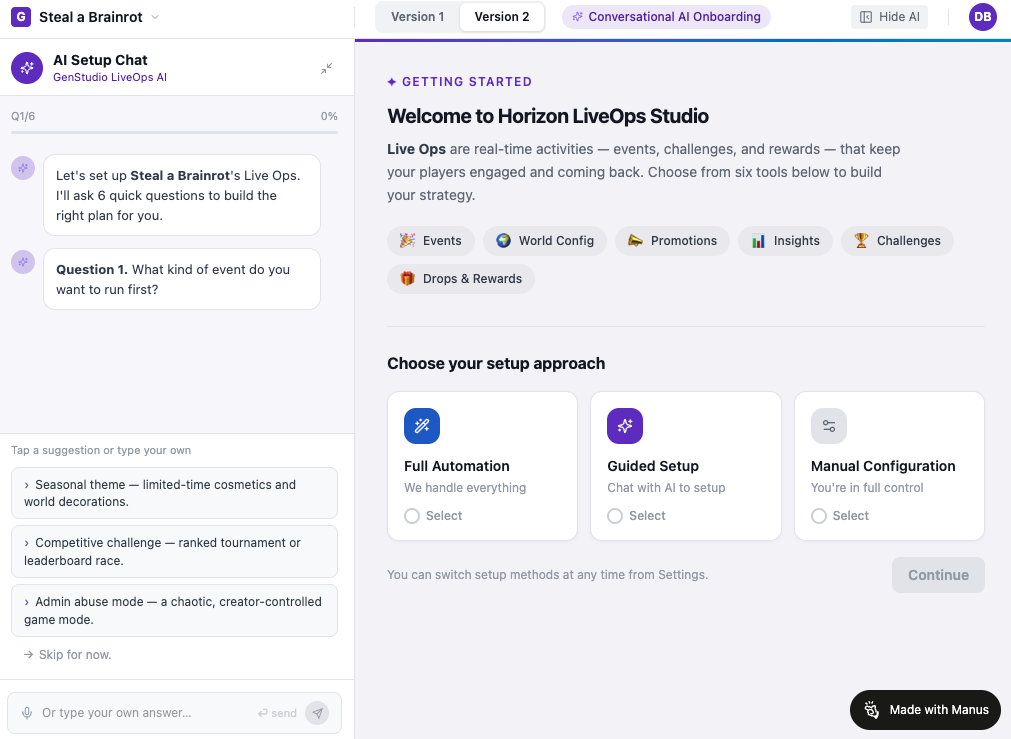This screenshot has height=739, width=1011.
Task: Switch to the Version 2 tab
Action: click(502, 17)
